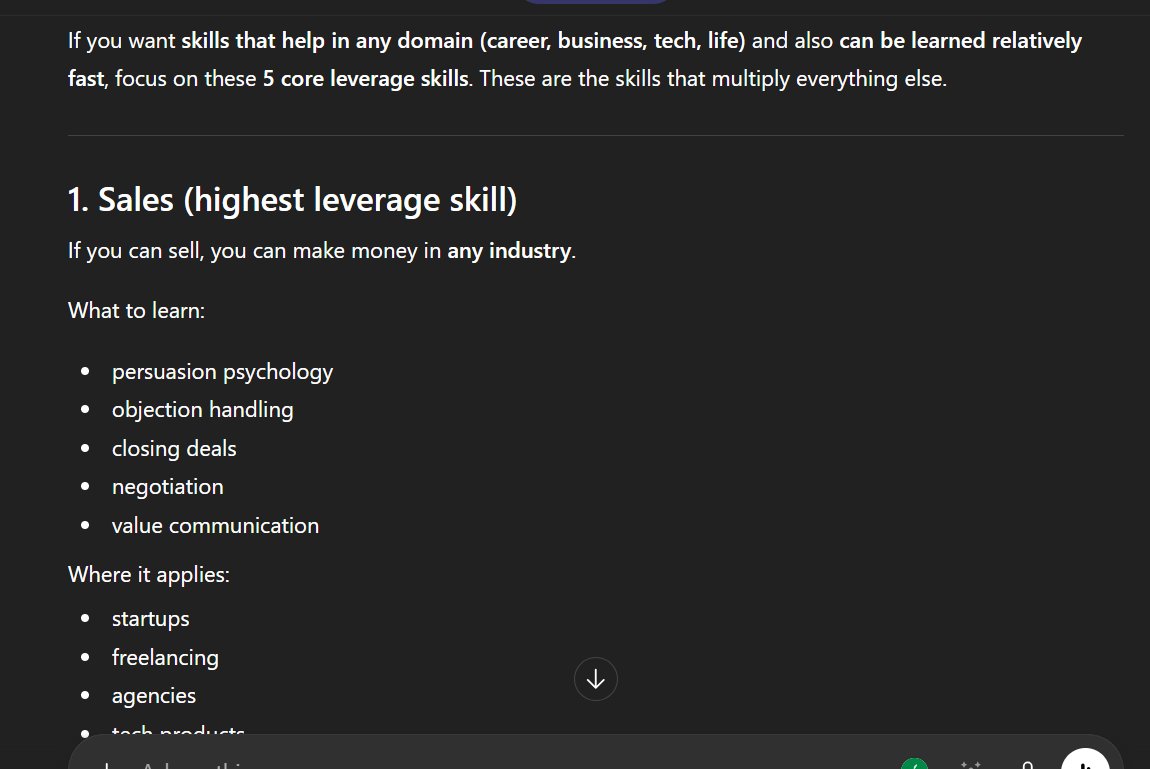
Task: Click the scroll-to-bottom arrow button
Action: [596, 679]
